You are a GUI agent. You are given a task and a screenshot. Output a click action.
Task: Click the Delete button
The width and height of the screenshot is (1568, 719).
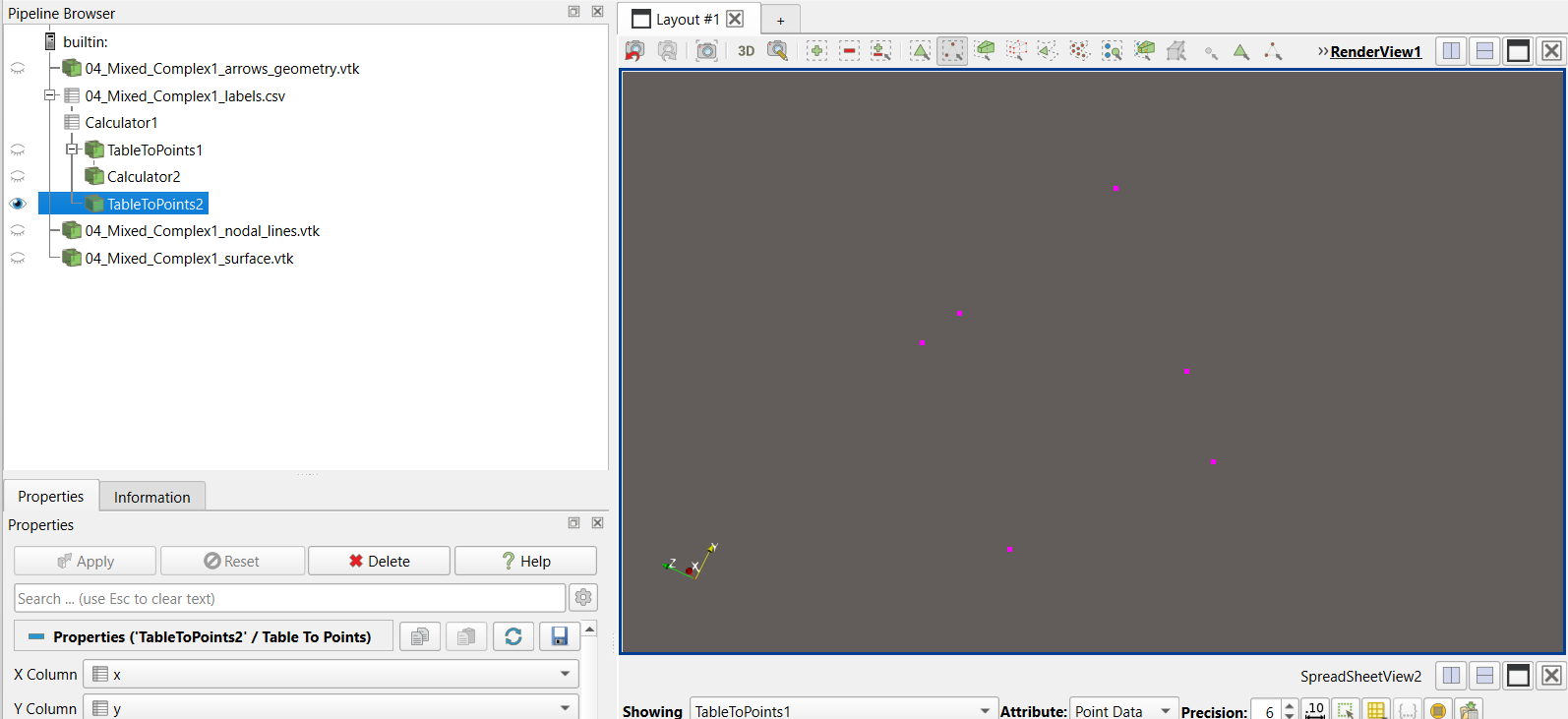click(x=379, y=561)
